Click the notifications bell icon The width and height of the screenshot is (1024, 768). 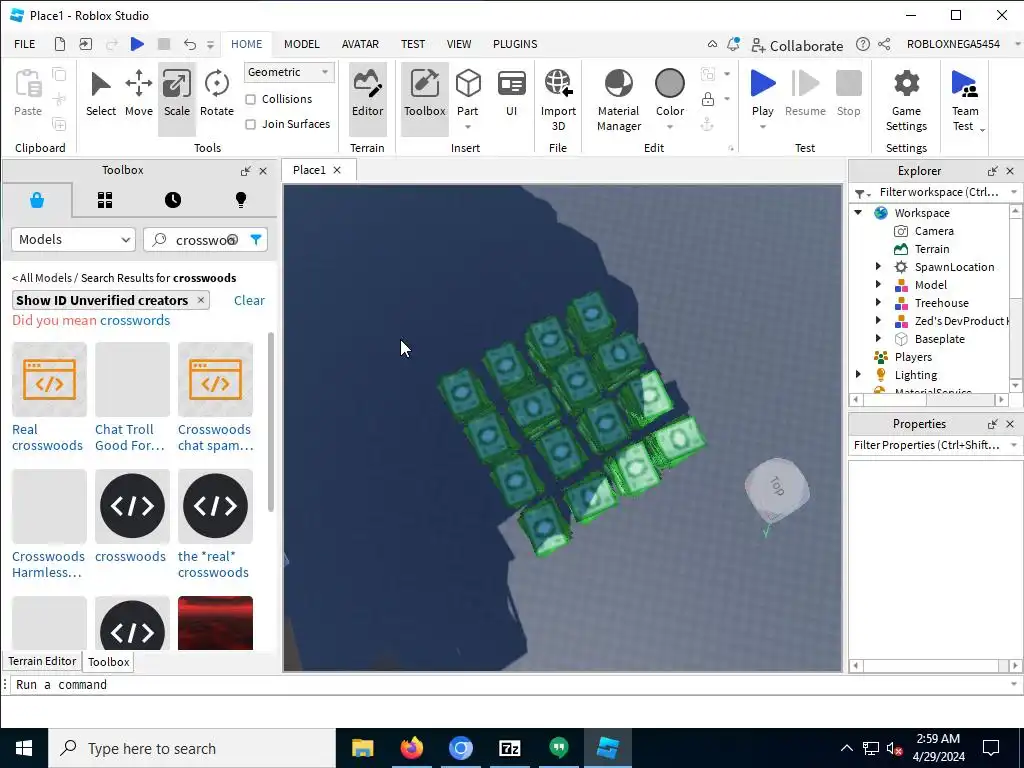pos(733,44)
